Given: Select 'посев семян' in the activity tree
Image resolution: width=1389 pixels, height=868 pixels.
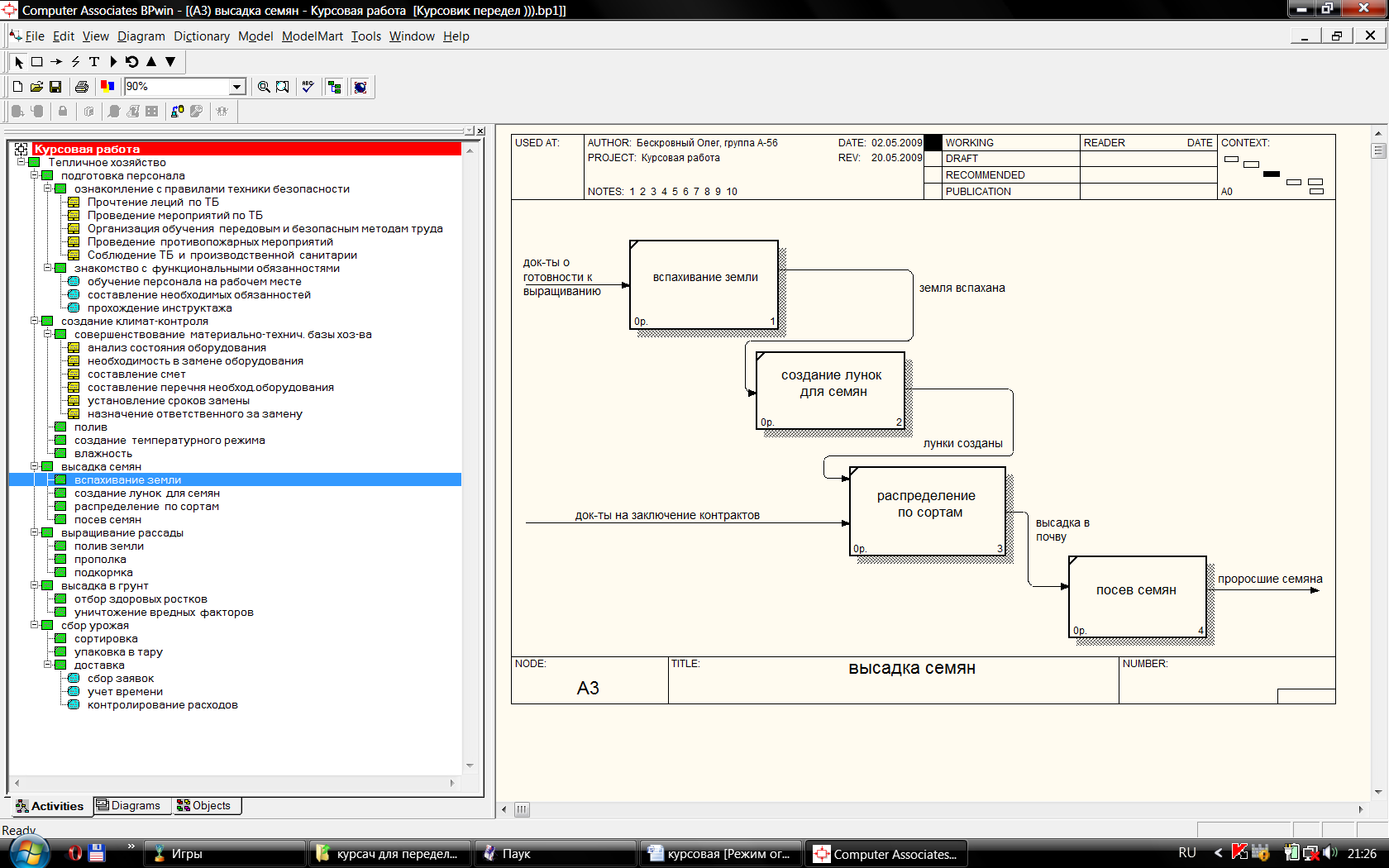Looking at the screenshot, I should [107, 520].
